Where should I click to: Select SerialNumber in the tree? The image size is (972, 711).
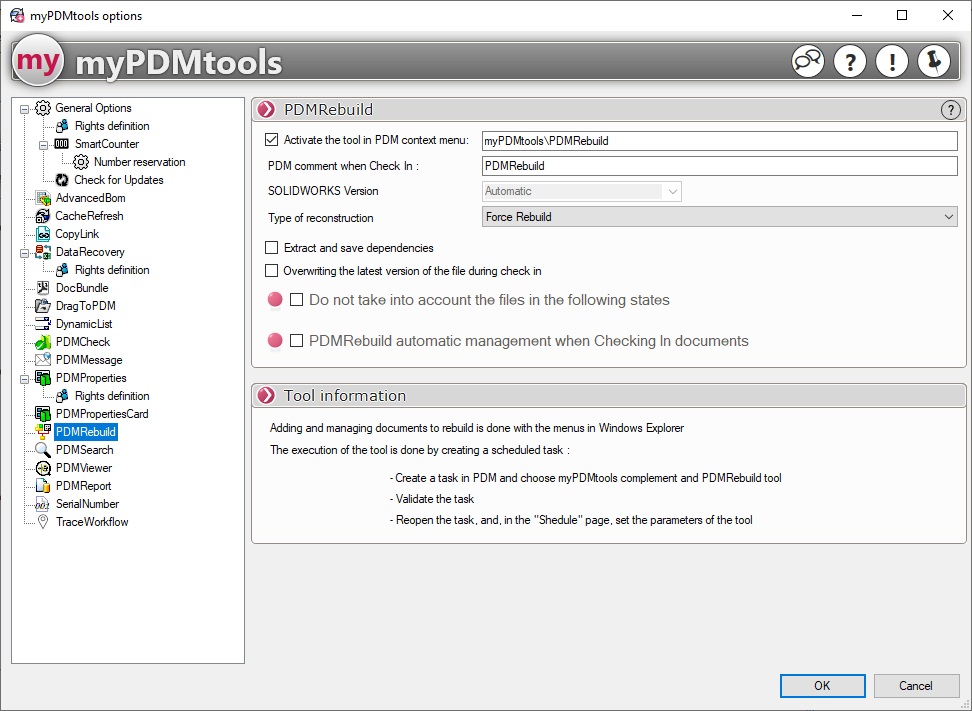[x=87, y=504]
